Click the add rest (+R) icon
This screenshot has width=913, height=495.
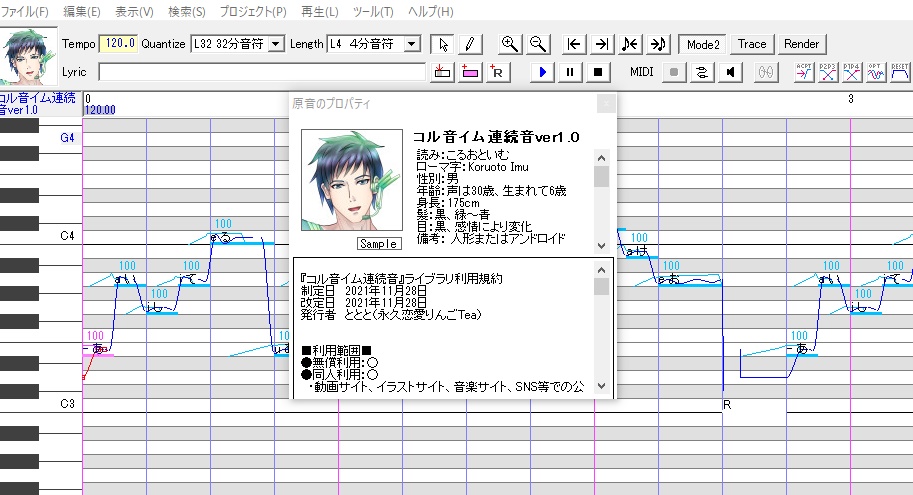(x=497, y=72)
